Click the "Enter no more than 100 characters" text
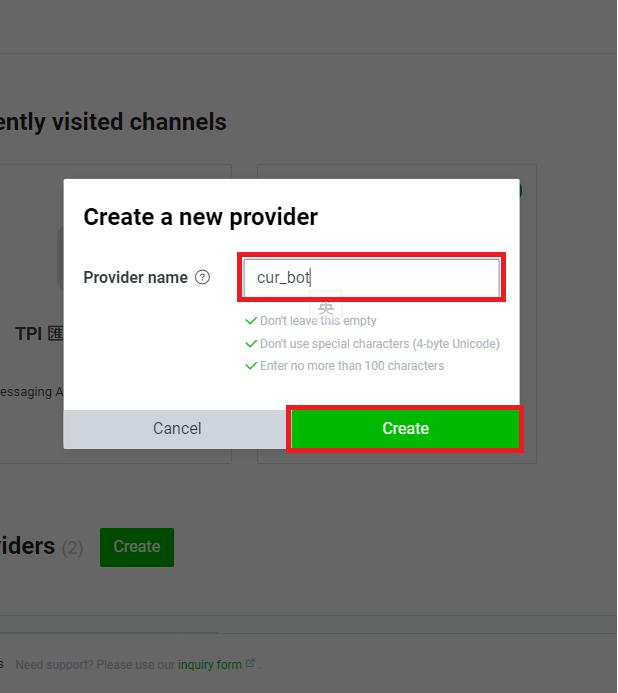 [352, 366]
